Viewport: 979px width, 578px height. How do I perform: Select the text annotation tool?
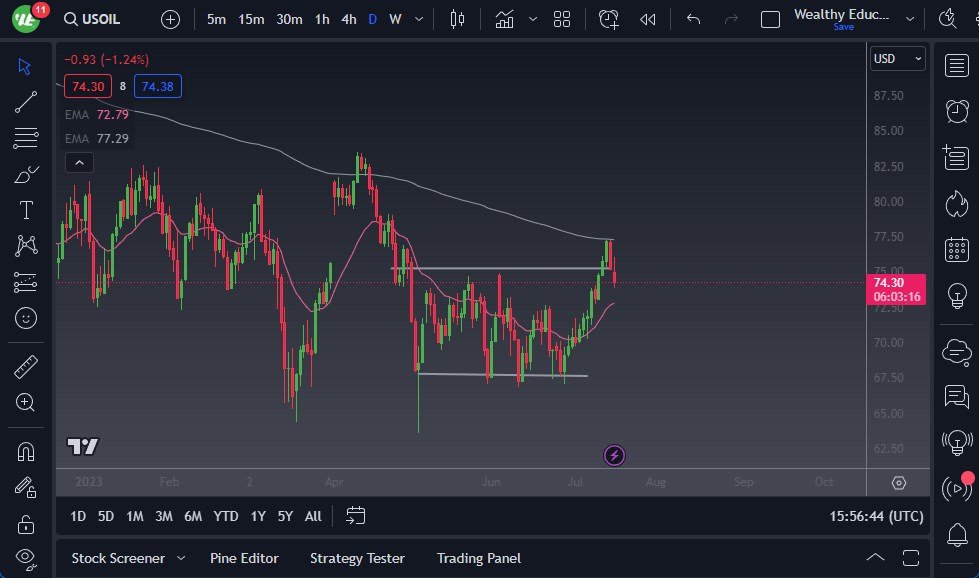26,210
